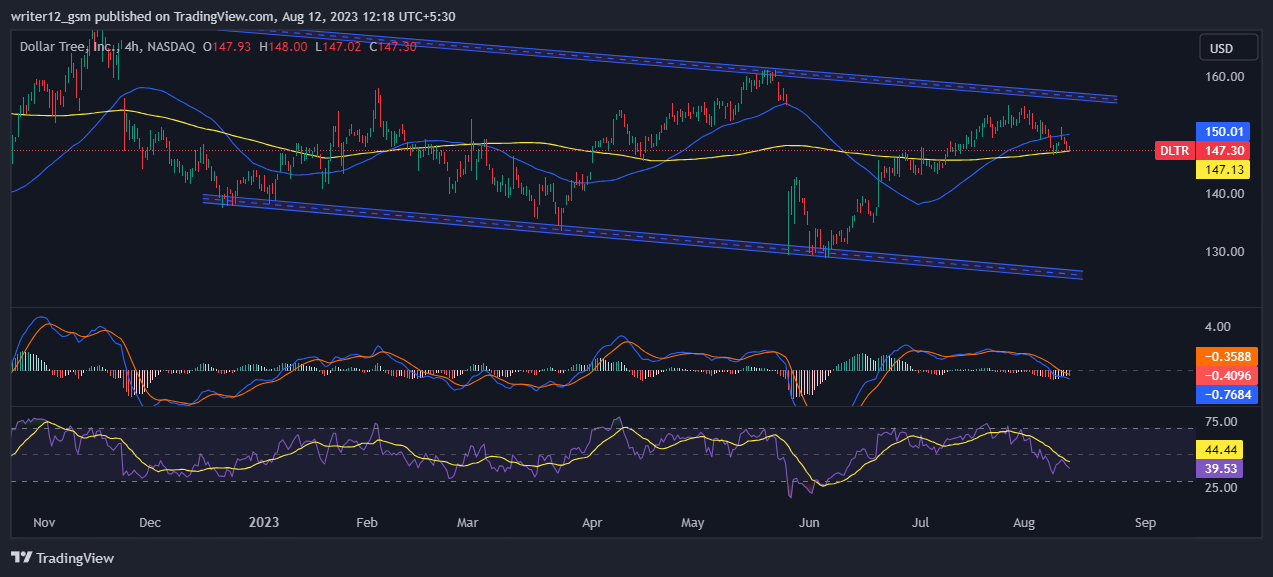
Task: Click the 2023 label on time axis
Action: [263, 522]
